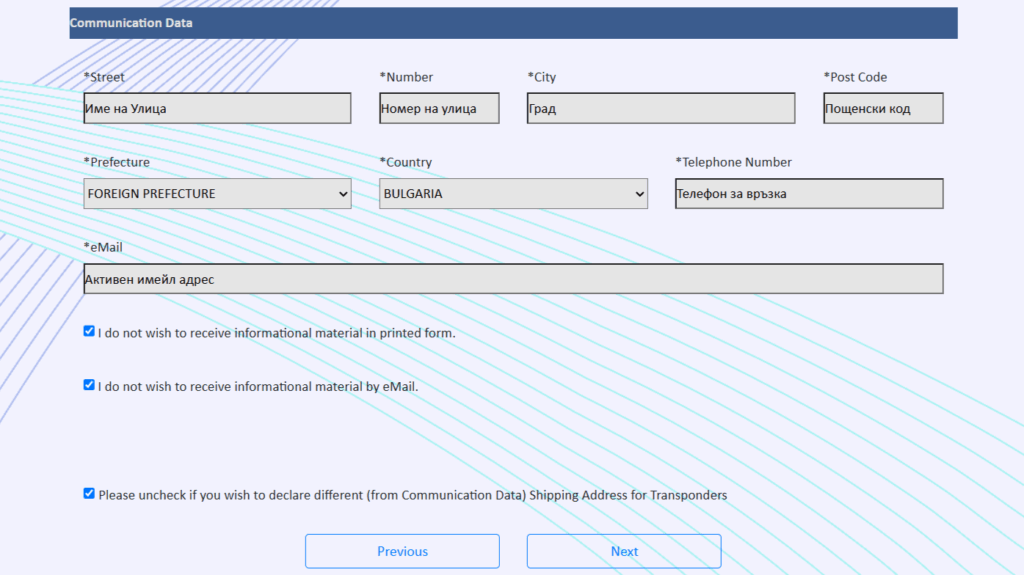Click the Street input field
Viewport: 1024px width, 575px height.
tap(217, 108)
